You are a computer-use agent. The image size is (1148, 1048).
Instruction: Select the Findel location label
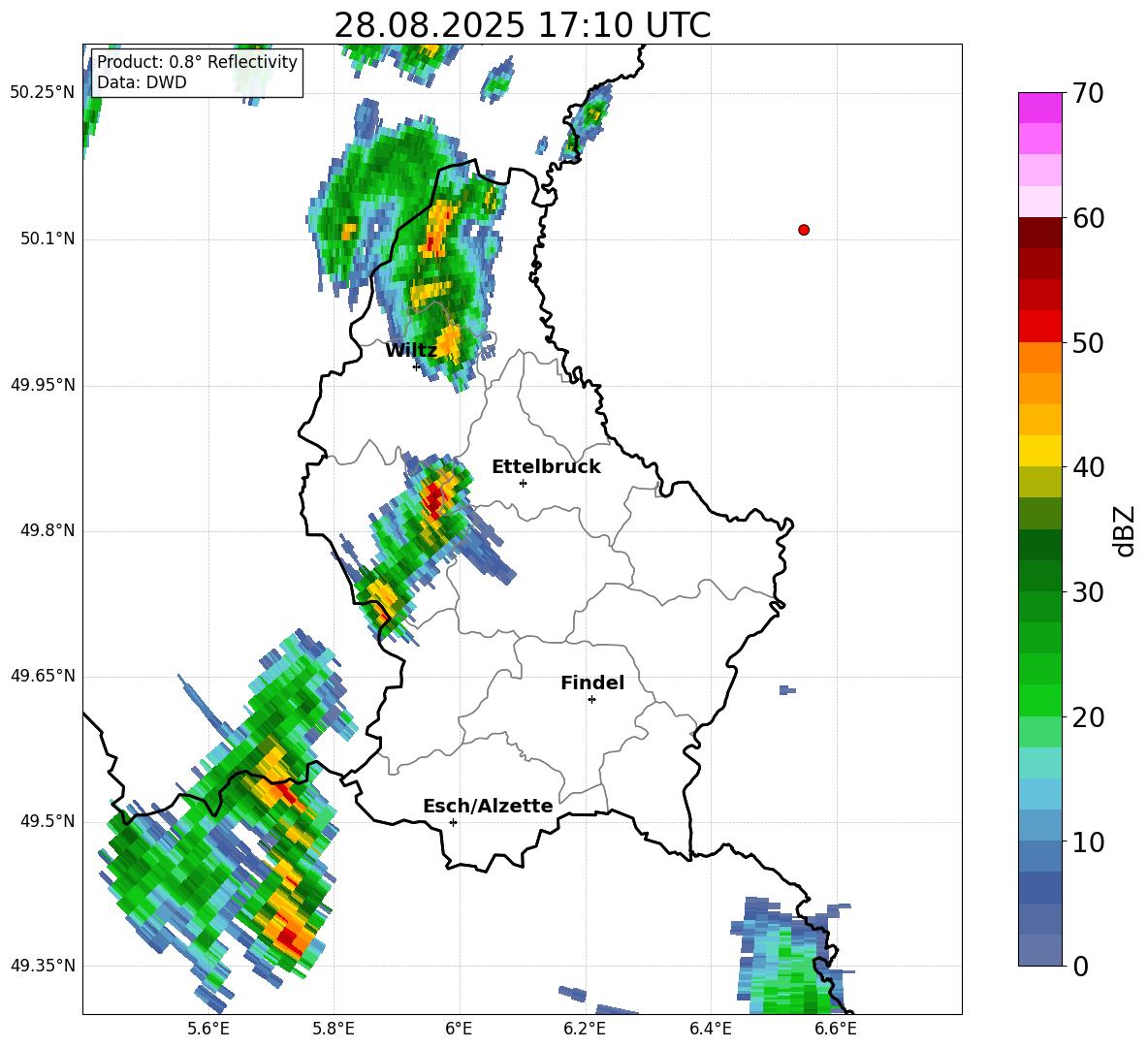pos(592,683)
